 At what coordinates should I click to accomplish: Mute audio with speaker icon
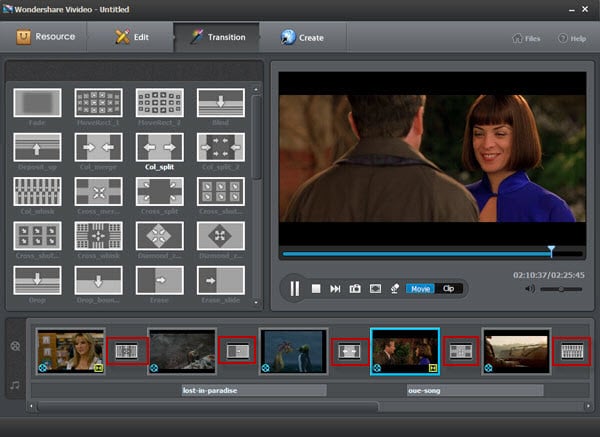pos(530,289)
